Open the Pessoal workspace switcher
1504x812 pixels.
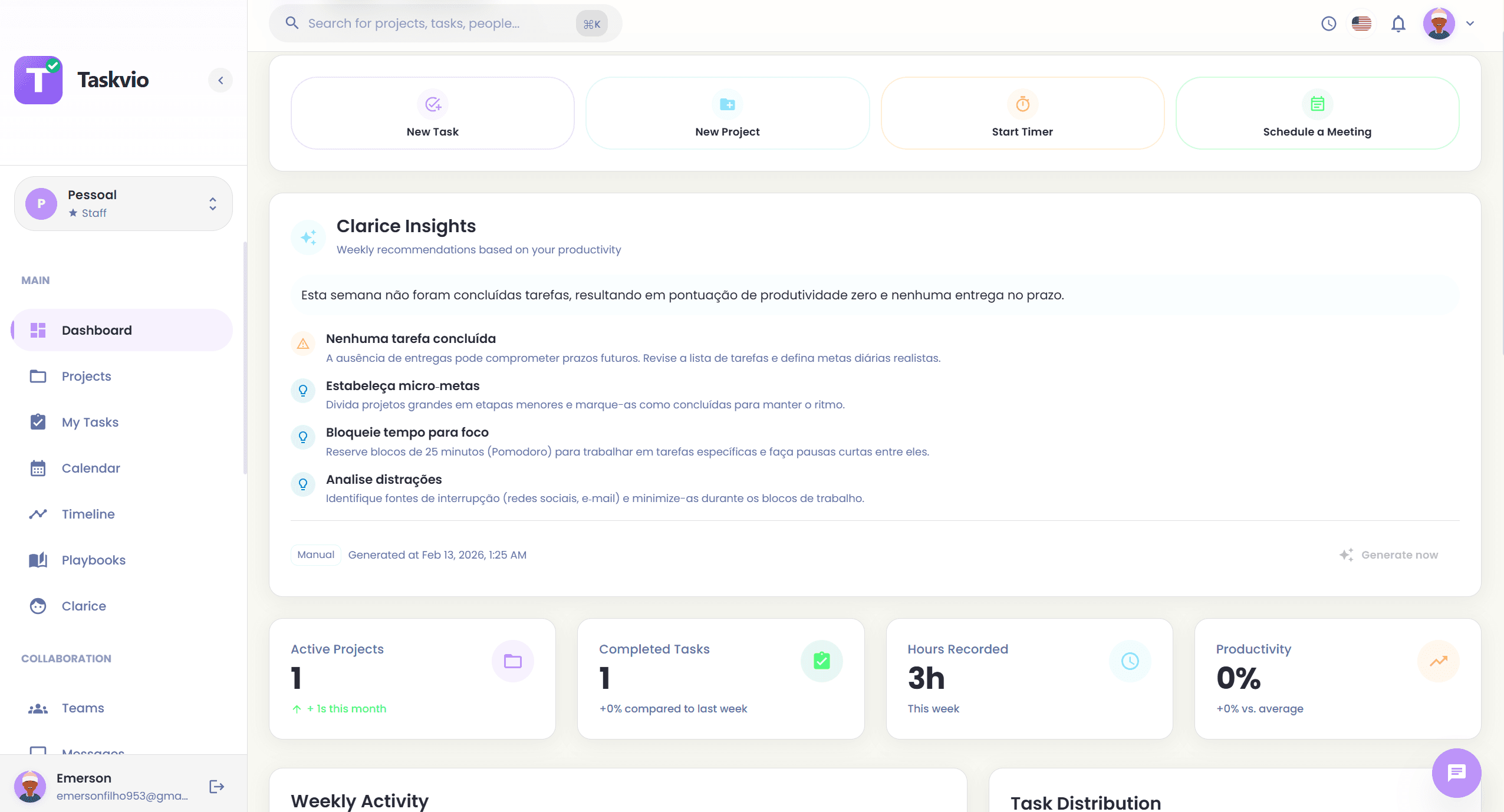pos(123,203)
